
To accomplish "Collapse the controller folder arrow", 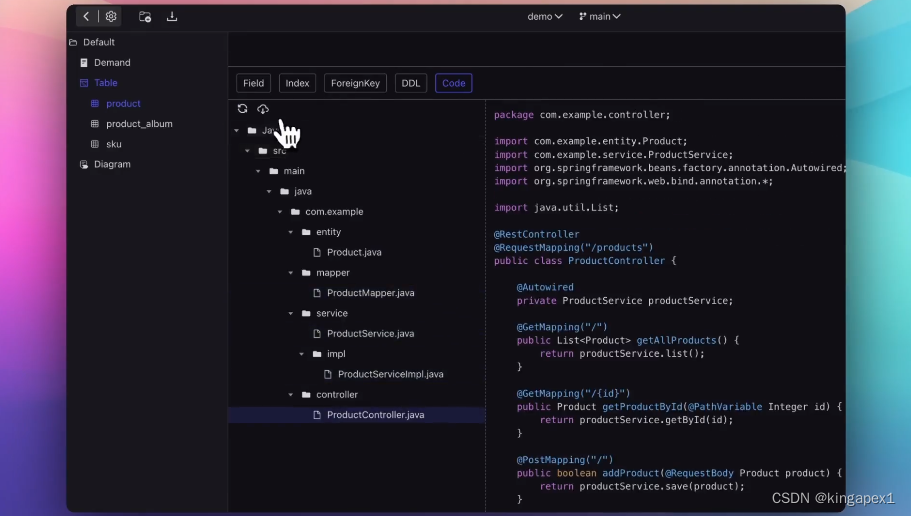I will (x=290, y=395).
